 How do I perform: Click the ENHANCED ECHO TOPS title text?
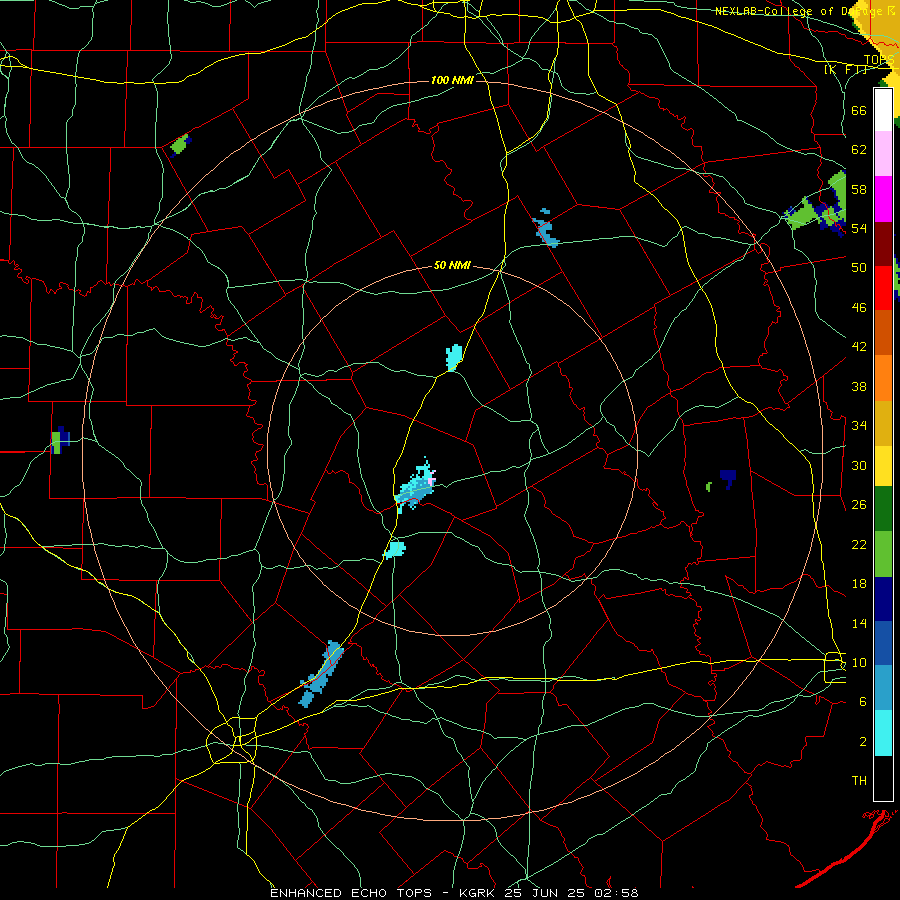[x=351, y=893]
